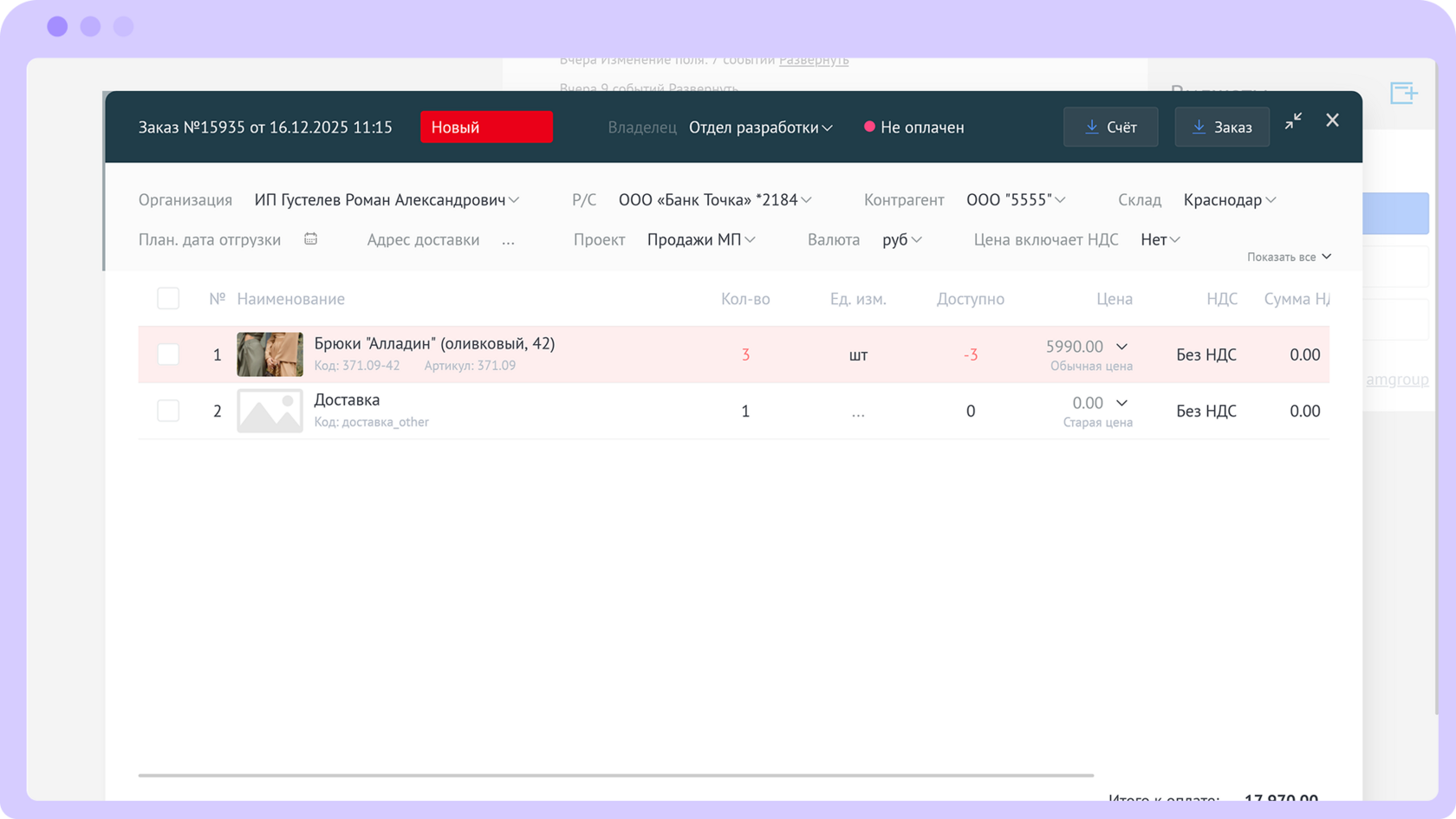The image size is (1456, 819).
Task: Click the Не оплачен payment status
Action: [x=914, y=127]
